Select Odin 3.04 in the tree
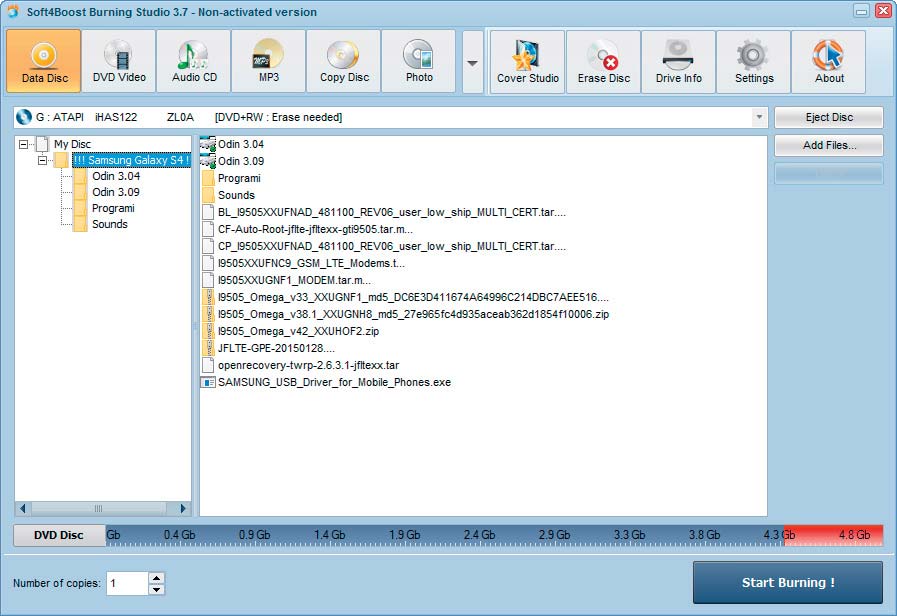The width and height of the screenshot is (897, 616). [116, 176]
